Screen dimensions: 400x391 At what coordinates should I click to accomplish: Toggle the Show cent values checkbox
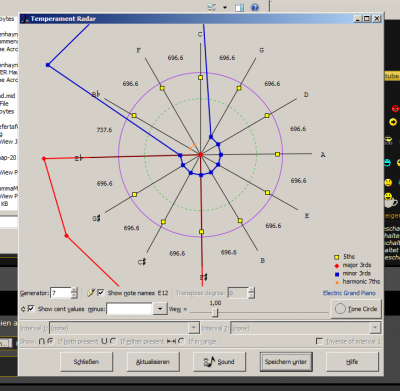pos(31,309)
